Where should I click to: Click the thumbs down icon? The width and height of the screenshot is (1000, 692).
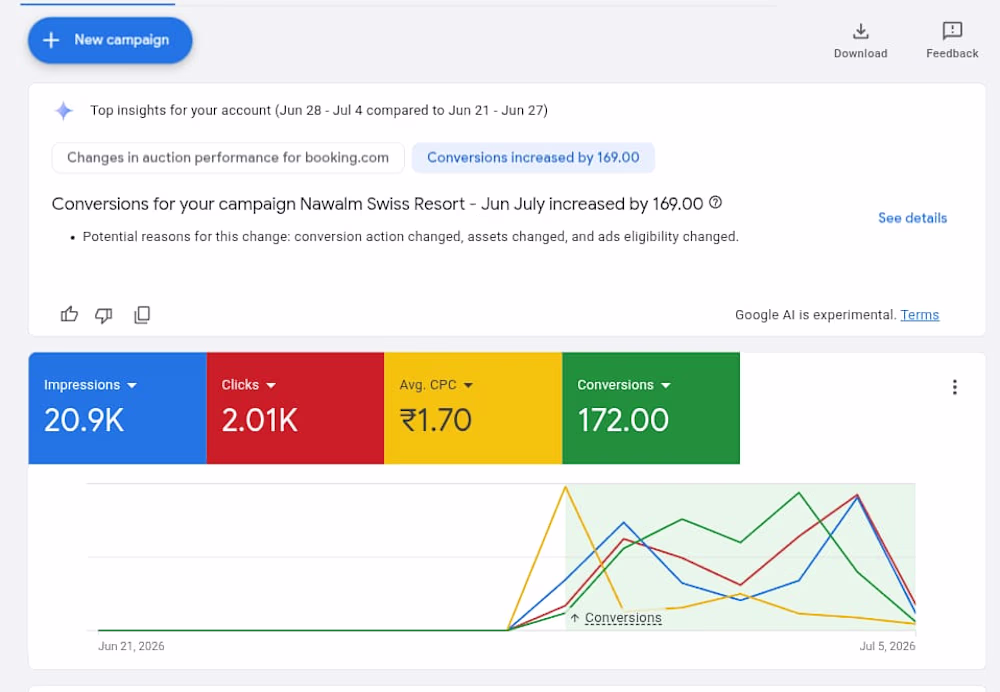(x=104, y=314)
